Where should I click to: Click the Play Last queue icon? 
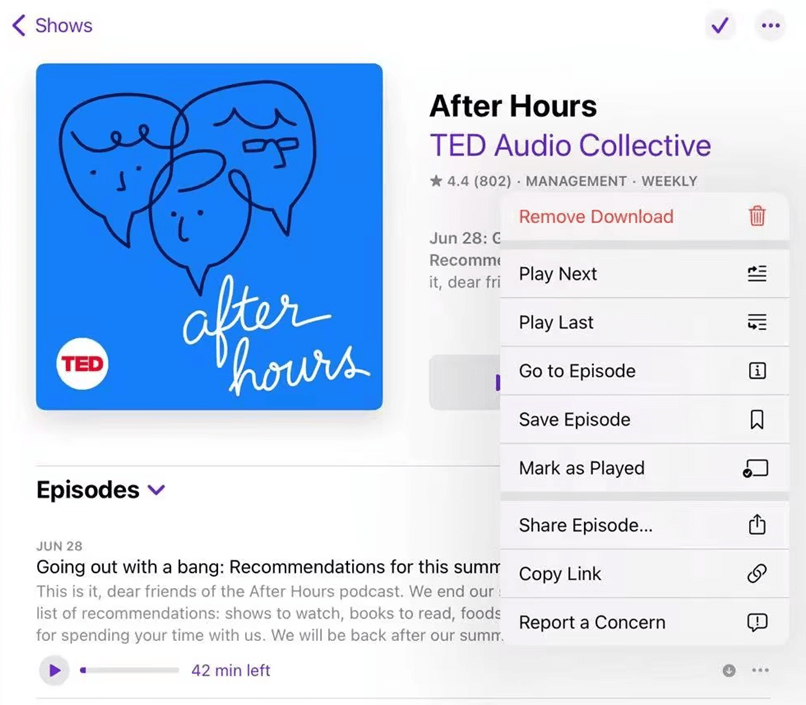point(757,322)
